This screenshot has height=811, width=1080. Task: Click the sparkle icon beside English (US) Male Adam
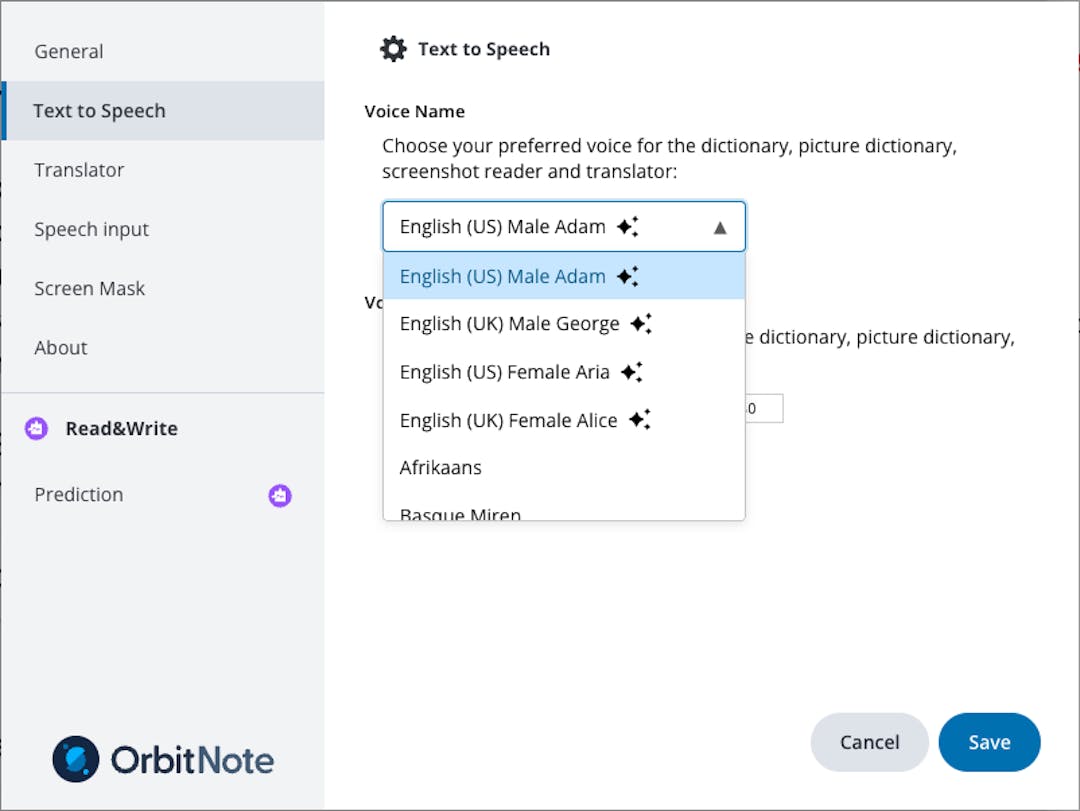(627, 276)
